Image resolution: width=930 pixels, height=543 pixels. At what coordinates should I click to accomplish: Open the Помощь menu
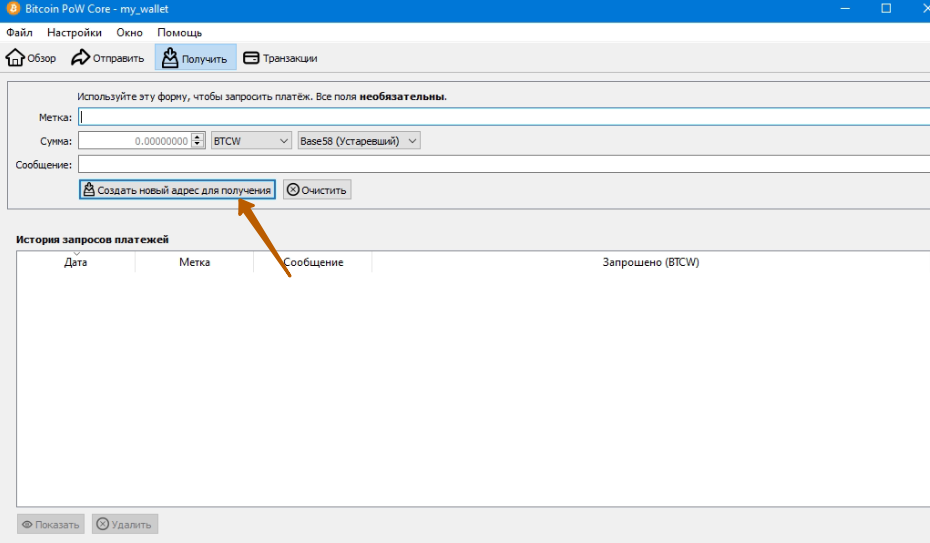[179, 33]
